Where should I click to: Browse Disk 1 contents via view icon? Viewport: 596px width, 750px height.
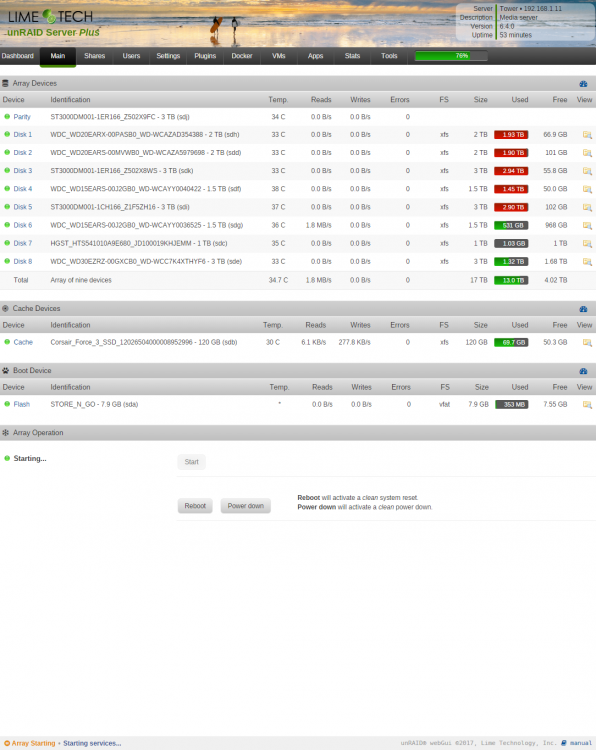tap(587, 135)
